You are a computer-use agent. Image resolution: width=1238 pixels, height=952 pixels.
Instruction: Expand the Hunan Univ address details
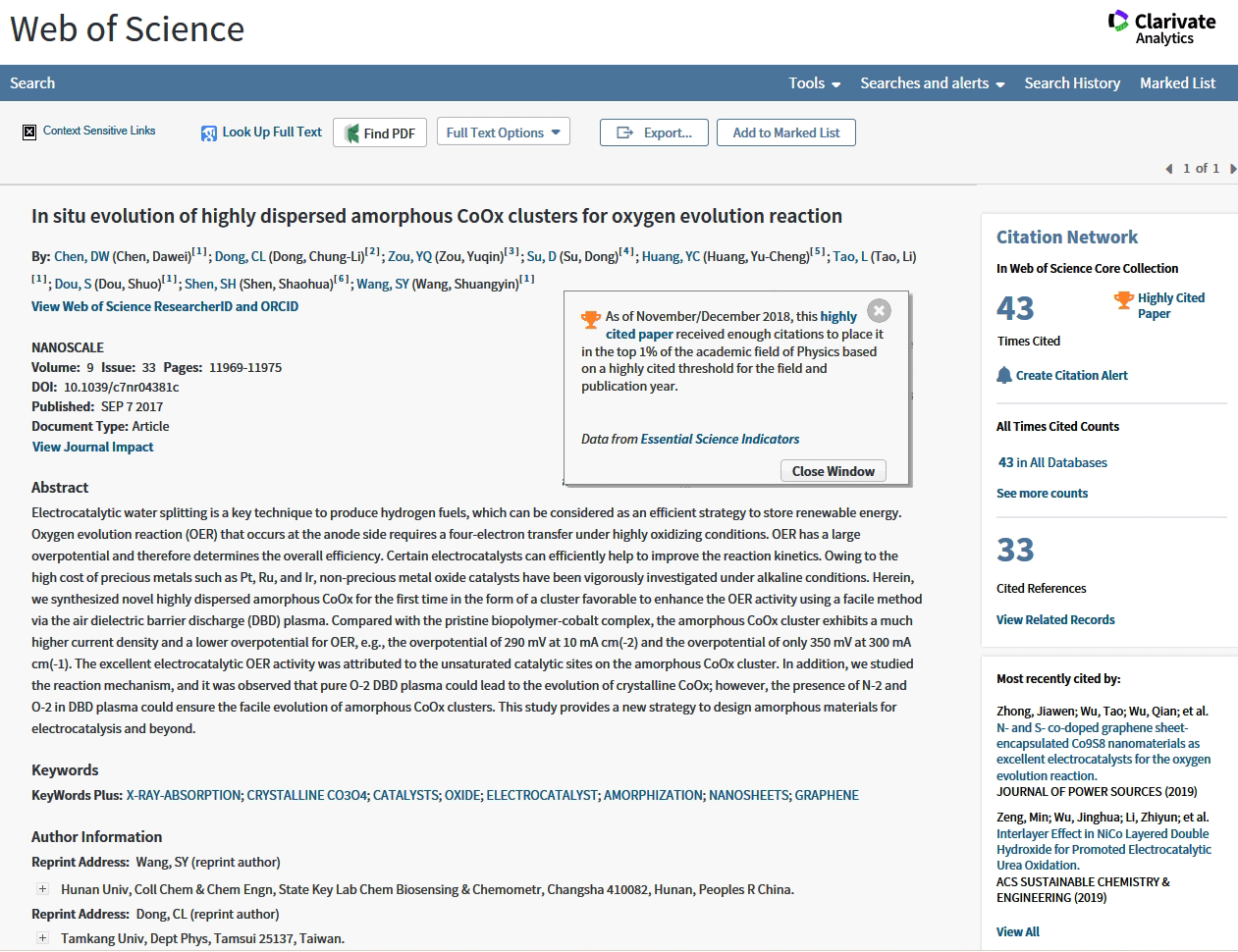coord(42,889)
